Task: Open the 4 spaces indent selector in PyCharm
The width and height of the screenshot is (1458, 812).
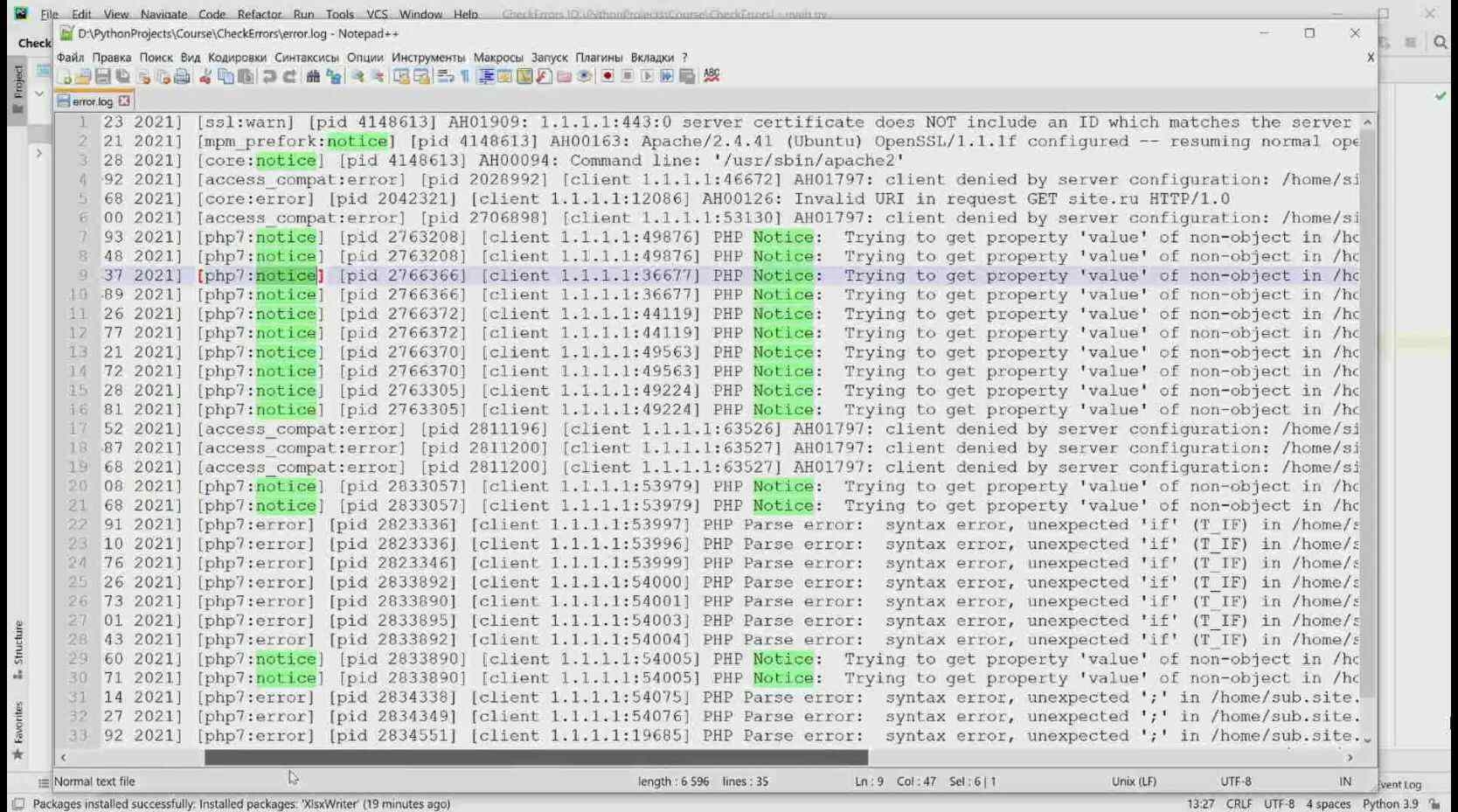Action: click(1328, 803)
